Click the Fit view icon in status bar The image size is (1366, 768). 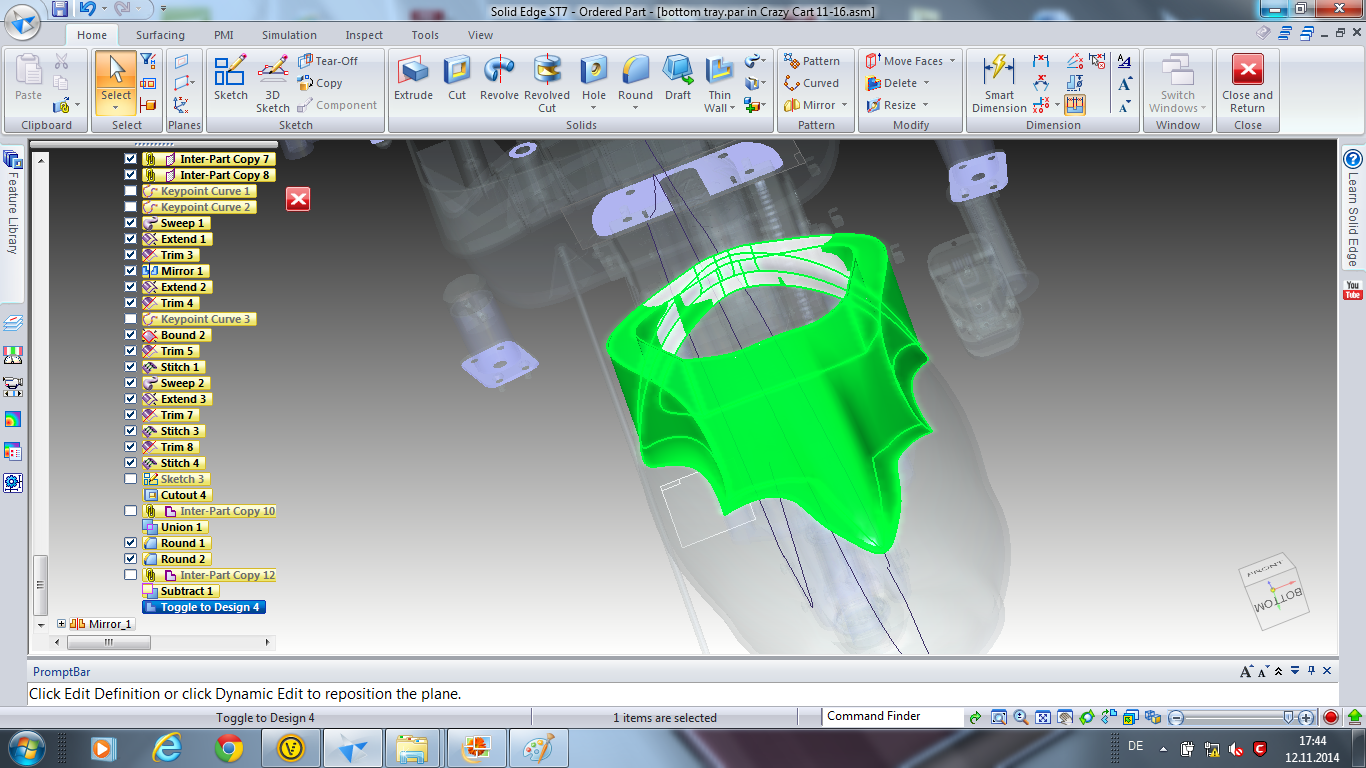(x=1043, y=717)
